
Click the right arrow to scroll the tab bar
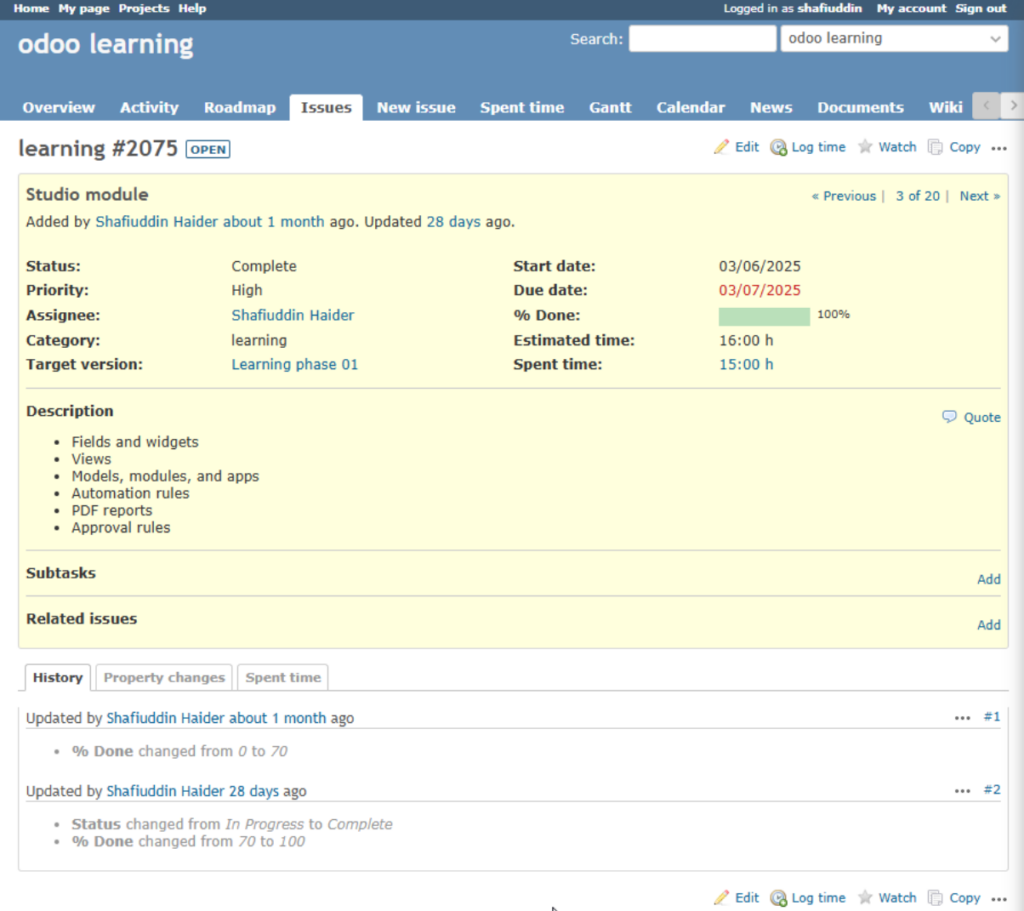[1012, 105]
